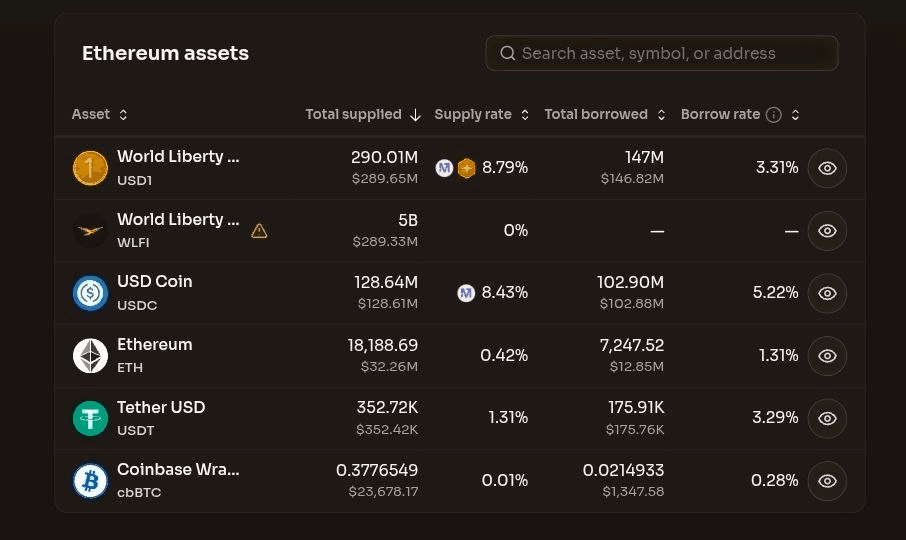Sort by the Asset column header
This screenshot has height=540, width=906.
(x=99, y=114)
